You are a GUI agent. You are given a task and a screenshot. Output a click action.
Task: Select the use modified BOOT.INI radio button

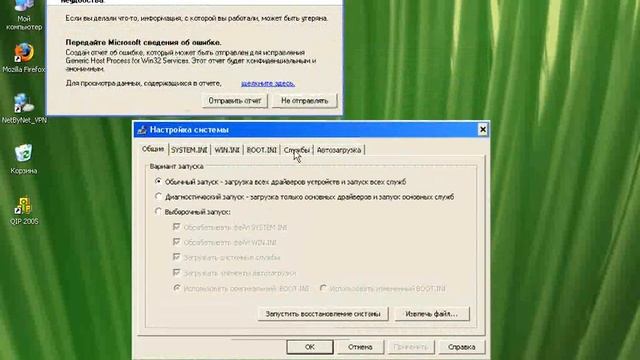[323, 288]
